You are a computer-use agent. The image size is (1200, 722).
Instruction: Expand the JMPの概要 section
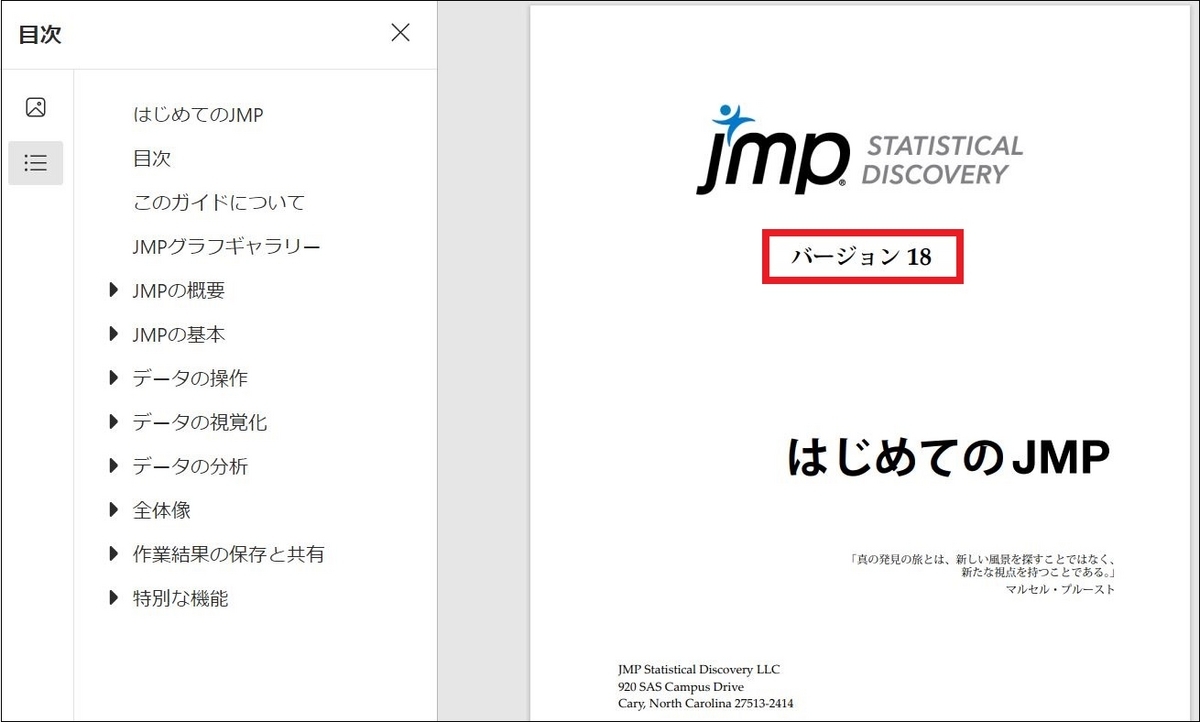click(x=113, y=290)
